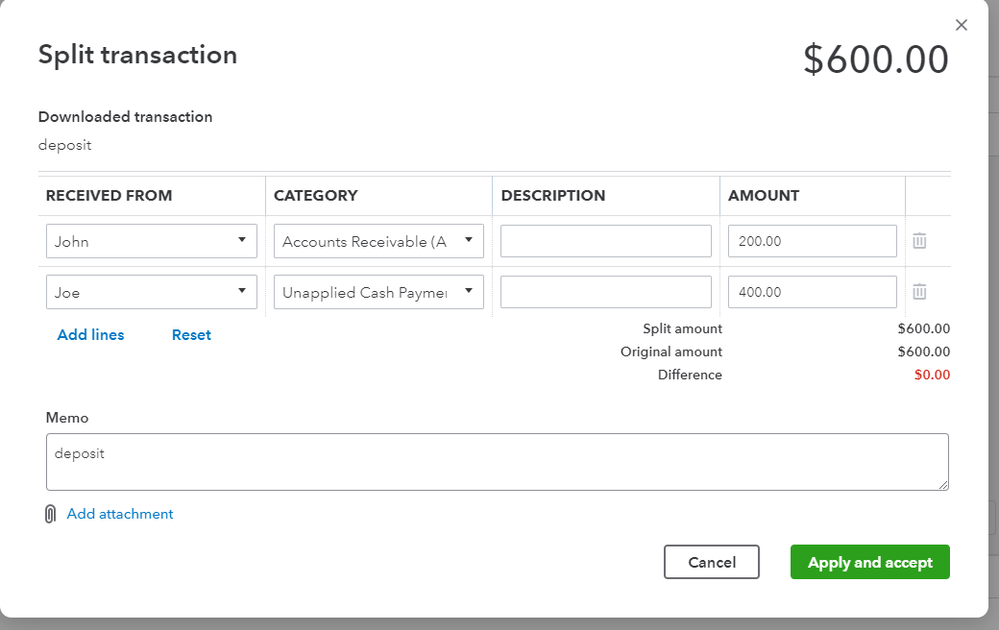Open the John received-from dropdown
The width and height of the screenshot is (999, 630).
tap(151, 241)
